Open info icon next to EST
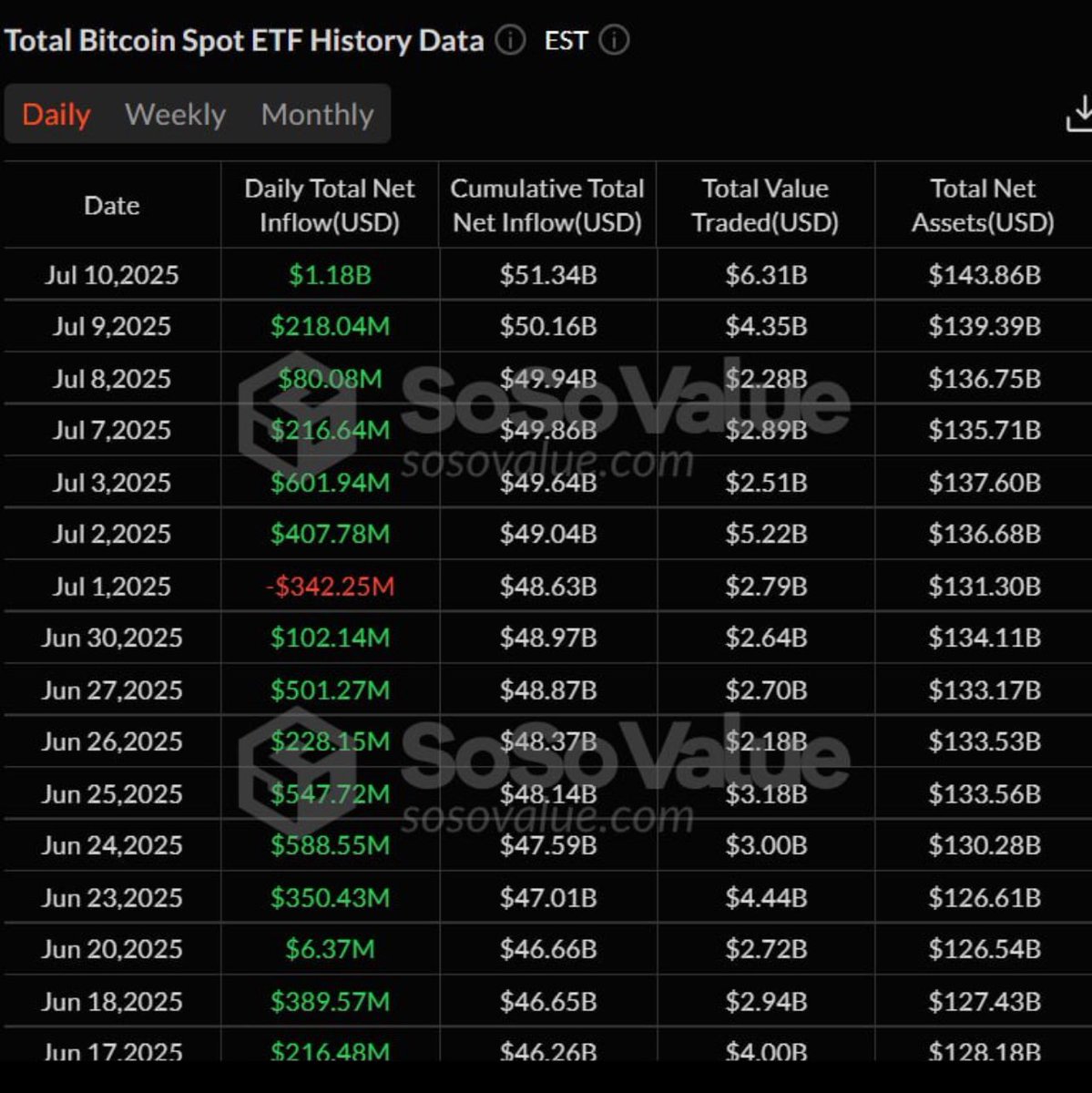This screenshot has width=1092, height=1093. pos(615,41)
